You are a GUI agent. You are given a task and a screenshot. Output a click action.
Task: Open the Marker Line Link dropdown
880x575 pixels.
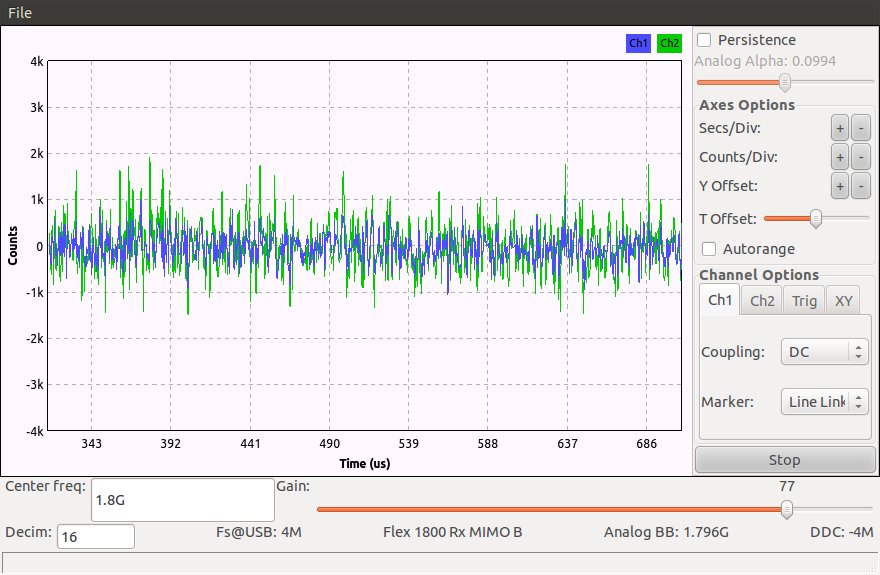(x=825, y=401)
